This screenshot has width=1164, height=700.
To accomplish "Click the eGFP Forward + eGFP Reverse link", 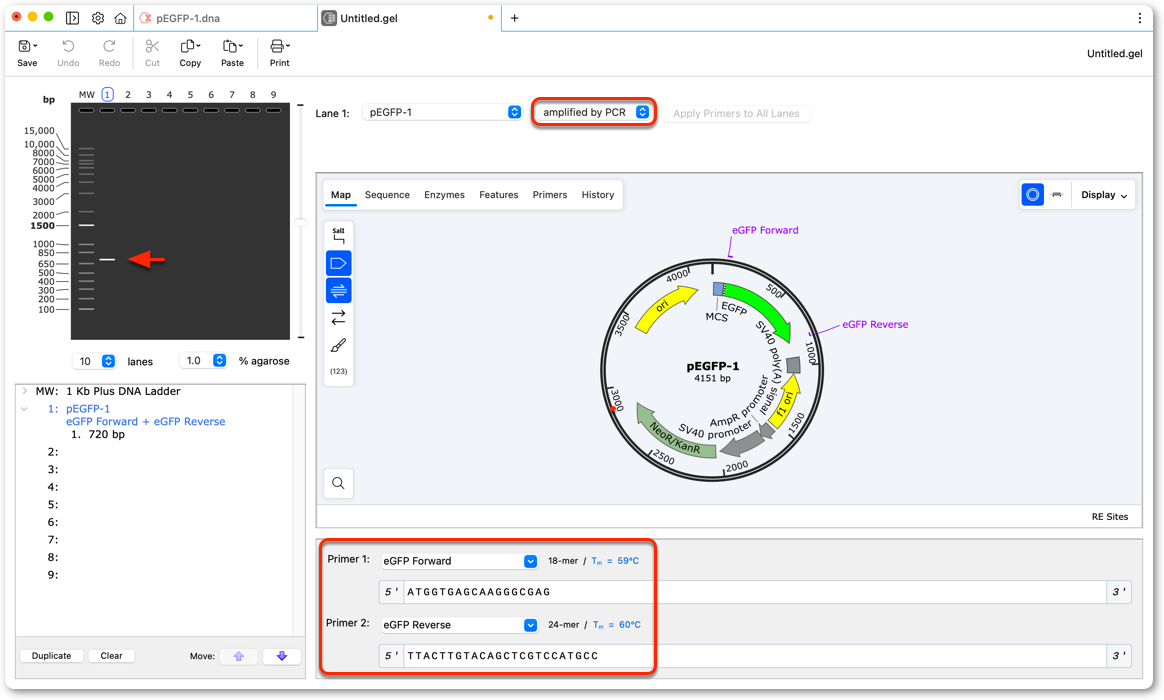I will coord(146,422).
